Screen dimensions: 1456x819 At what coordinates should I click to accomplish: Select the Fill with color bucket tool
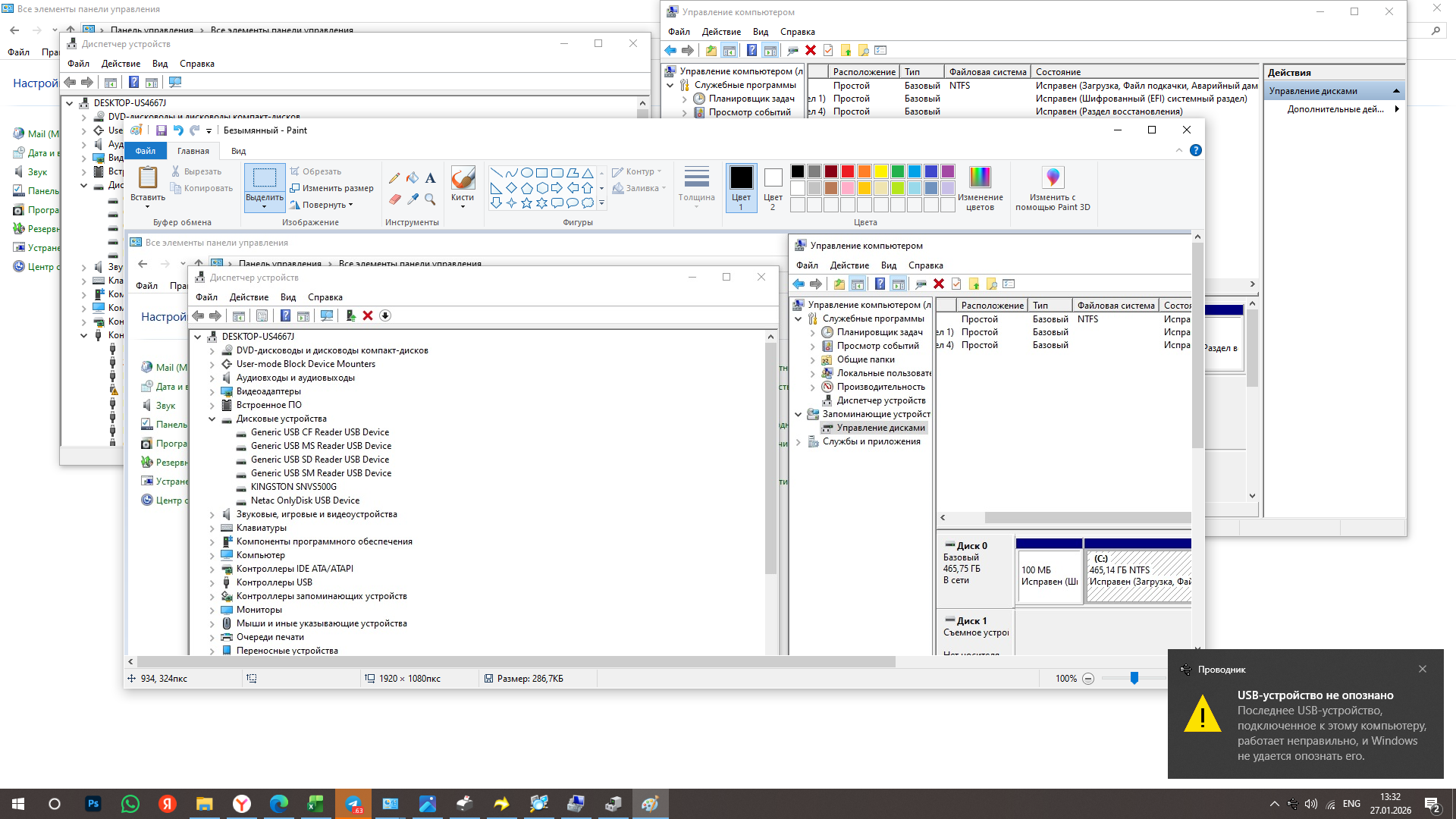(x=412, y=178)
